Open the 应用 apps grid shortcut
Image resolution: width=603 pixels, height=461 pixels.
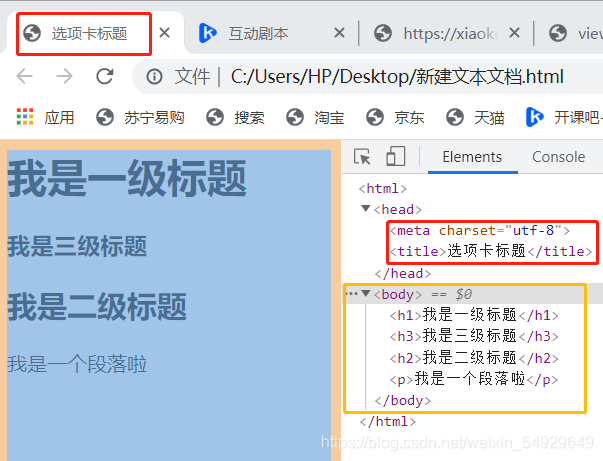click(45, 117)
